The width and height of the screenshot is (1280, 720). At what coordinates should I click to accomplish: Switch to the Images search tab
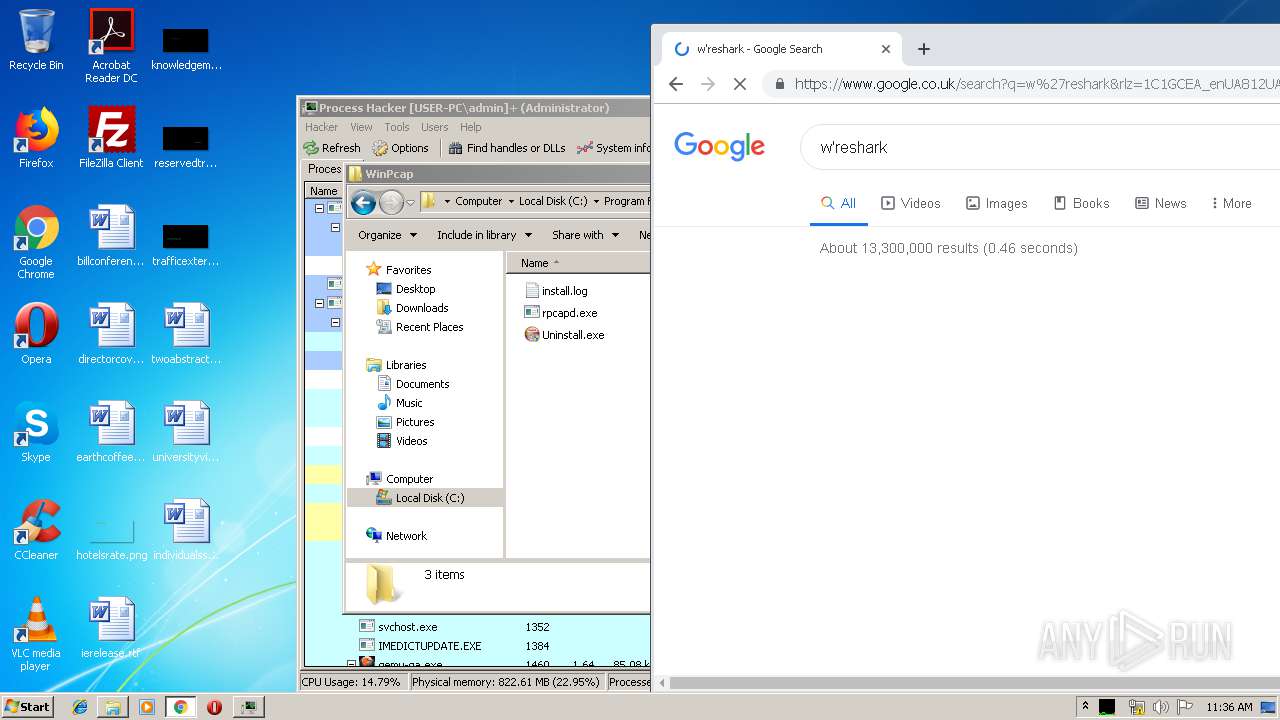click(x=997, y=203)
